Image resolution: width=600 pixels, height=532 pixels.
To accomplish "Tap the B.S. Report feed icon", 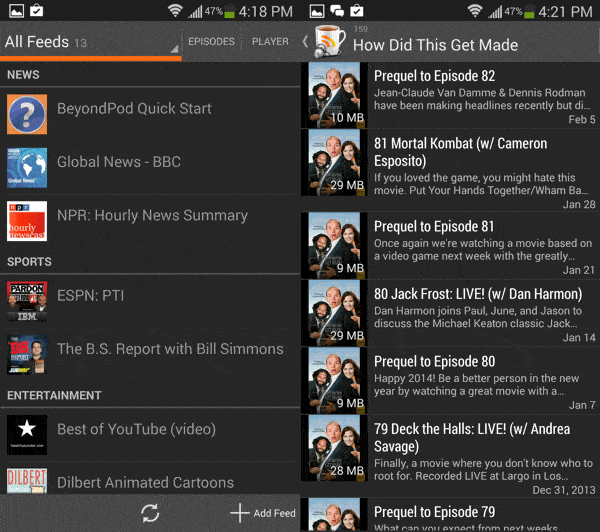I will coord(27,355).
